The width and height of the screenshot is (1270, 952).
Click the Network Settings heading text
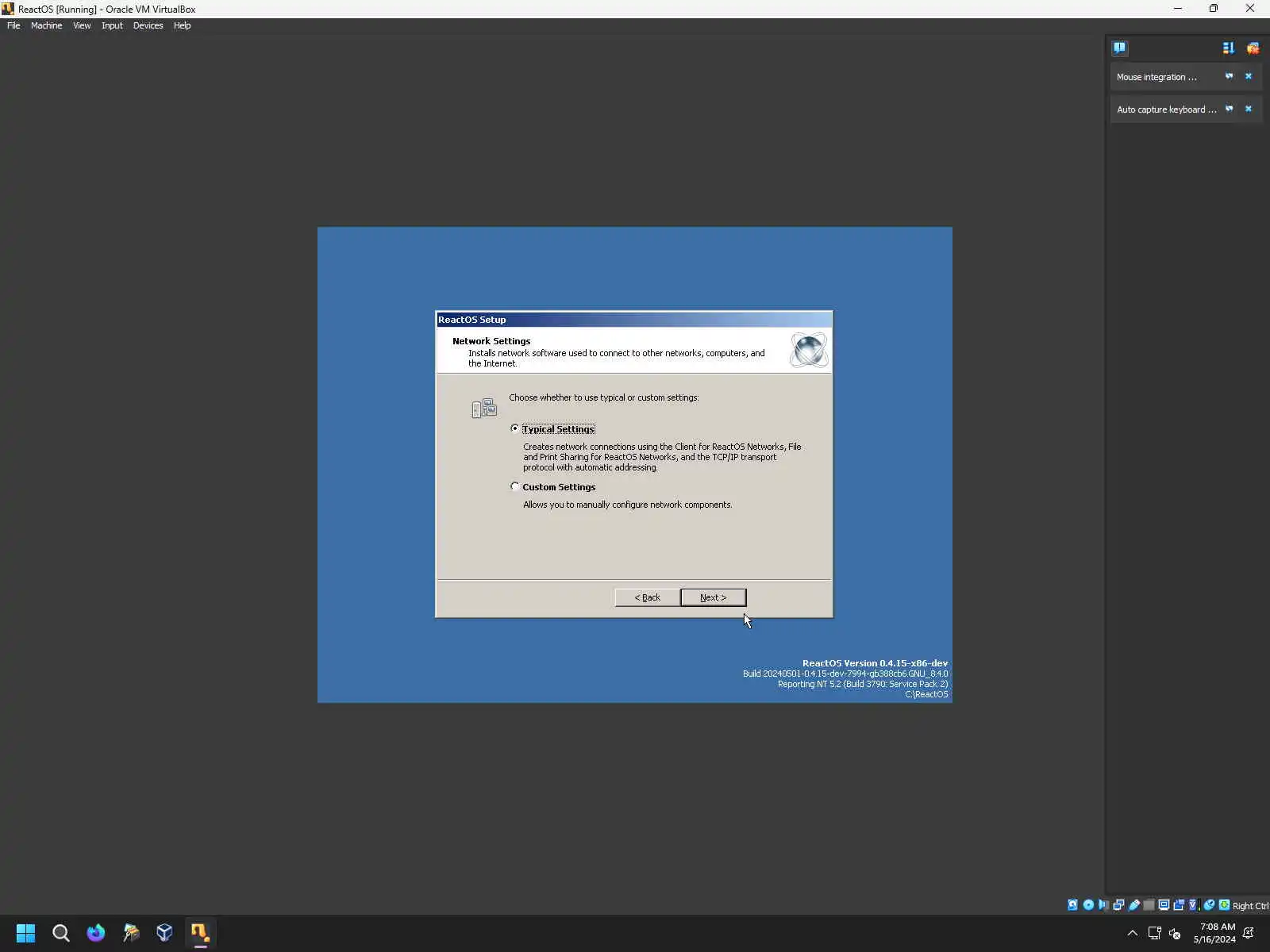tap(491, 341)
